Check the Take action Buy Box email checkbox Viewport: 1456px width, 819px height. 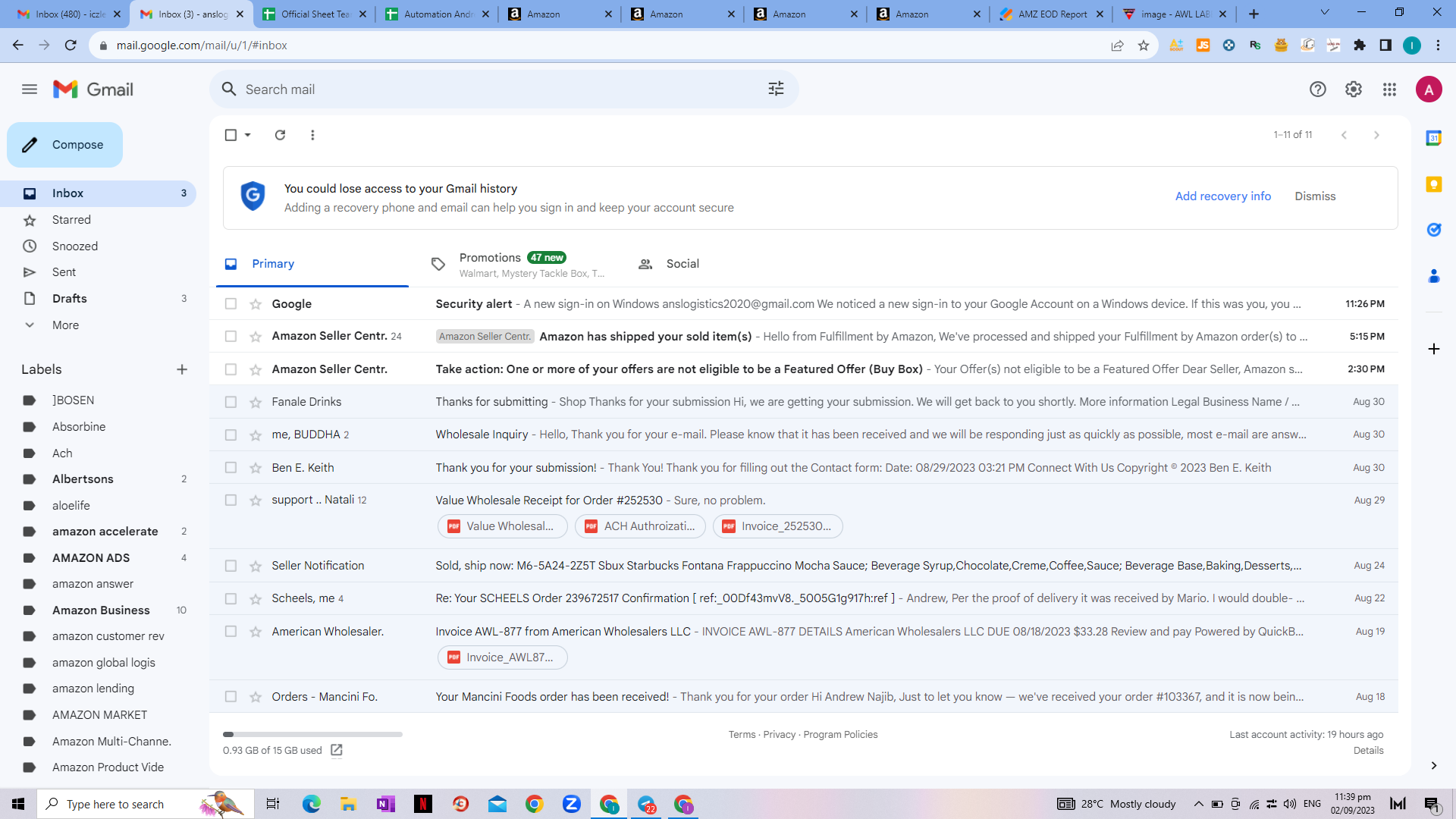pos(231,369)
